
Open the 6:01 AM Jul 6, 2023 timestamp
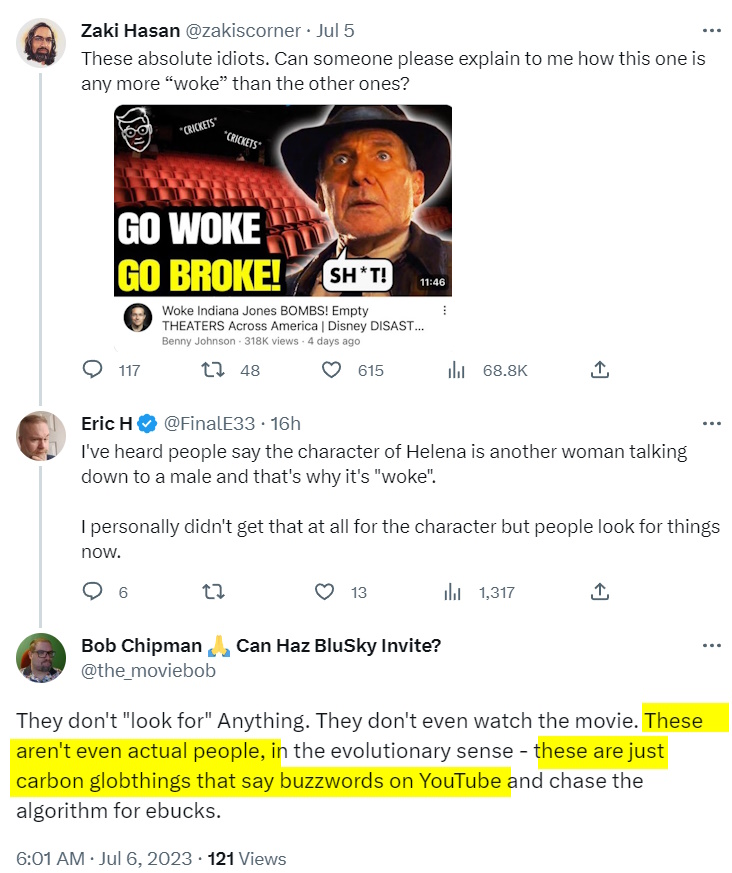pos(103,858)
